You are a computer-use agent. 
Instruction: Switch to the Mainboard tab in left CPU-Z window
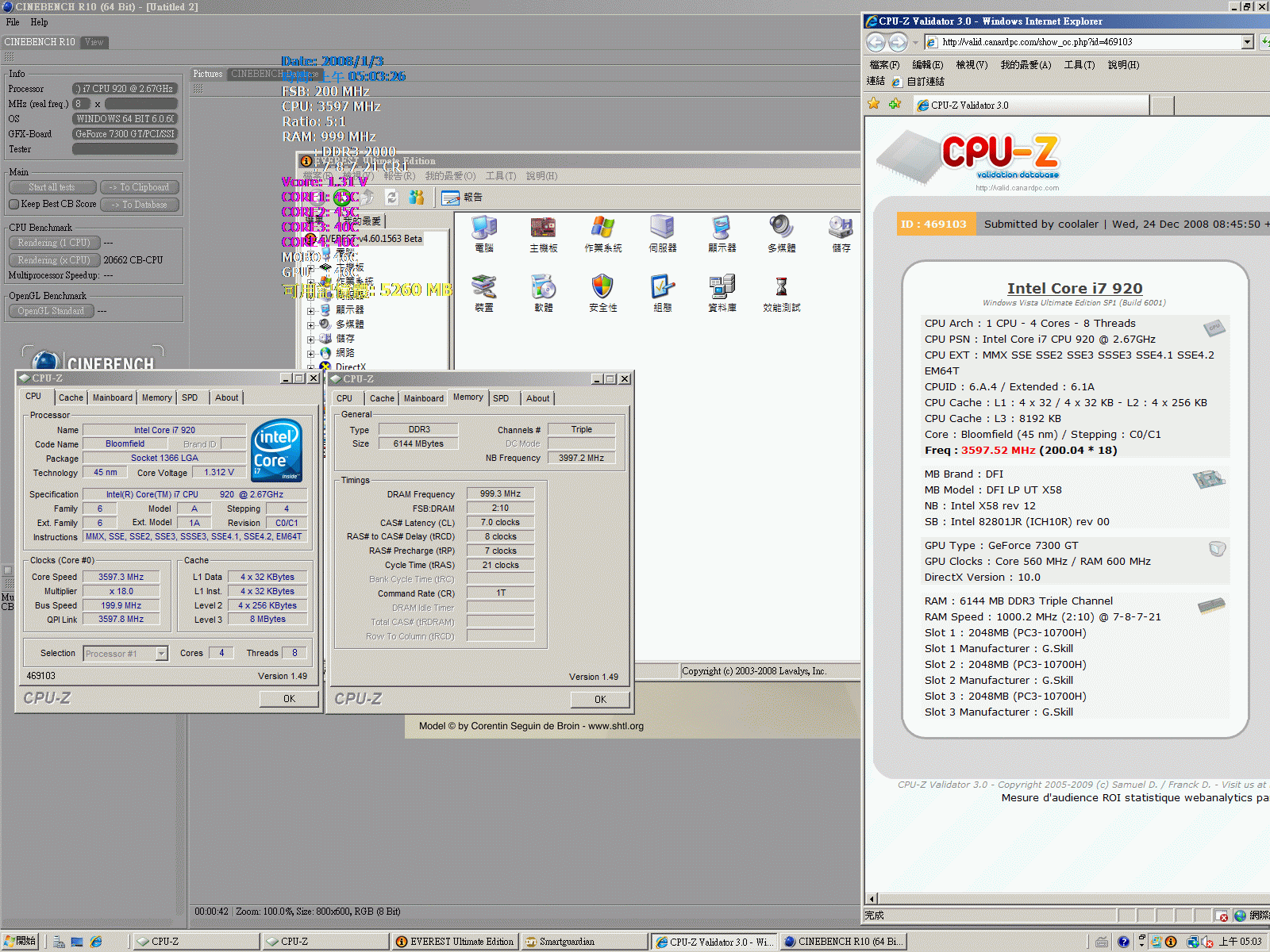113,398
